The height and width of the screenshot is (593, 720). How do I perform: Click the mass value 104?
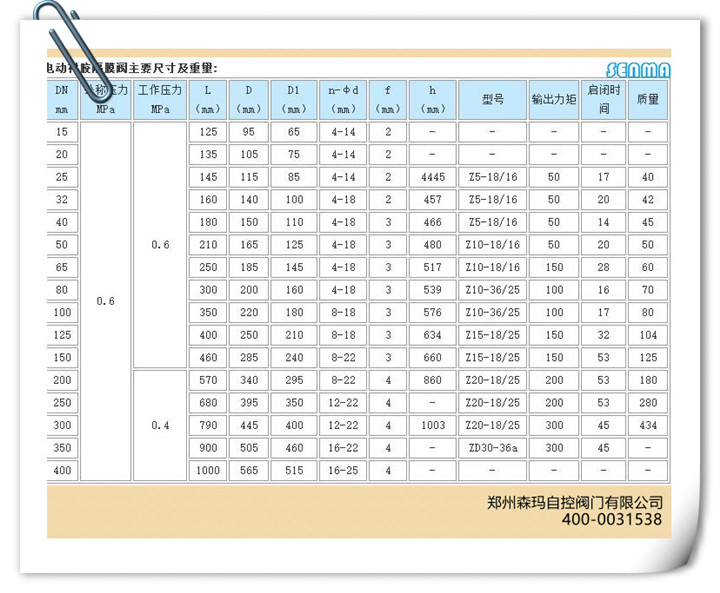pyautogui.click(x=648, y=335)
